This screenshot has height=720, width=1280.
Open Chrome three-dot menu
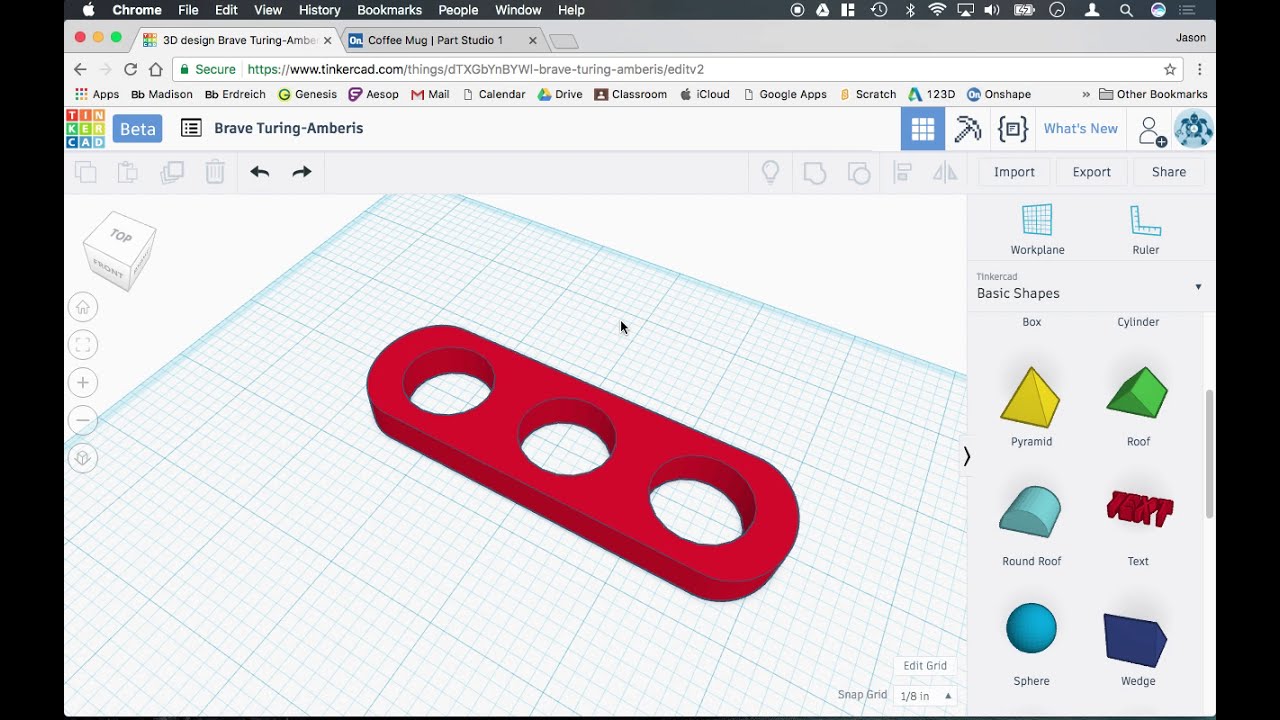[x=1199, y=69]
